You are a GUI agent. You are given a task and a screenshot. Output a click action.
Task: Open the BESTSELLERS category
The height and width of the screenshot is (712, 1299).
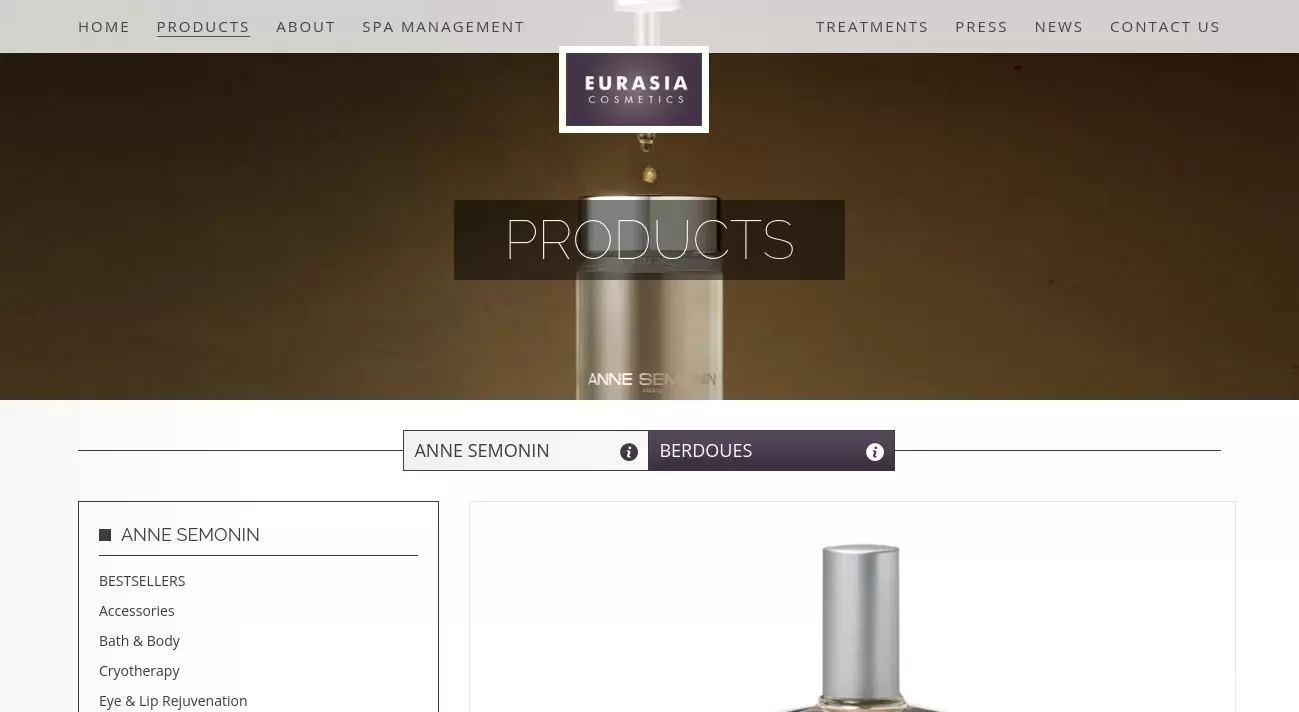142,581
